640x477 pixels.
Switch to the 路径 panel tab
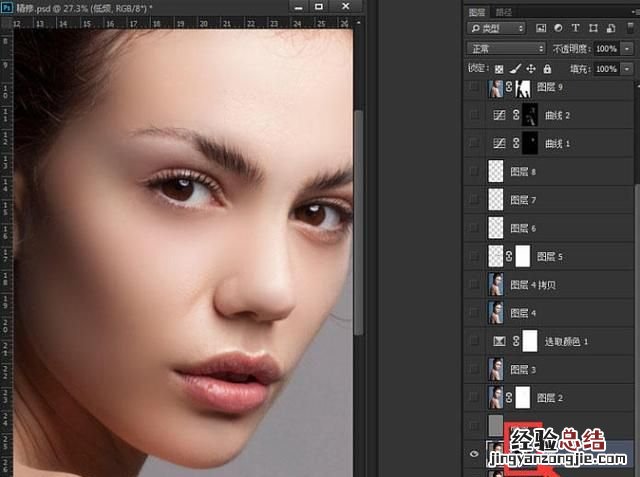point(504,11)
